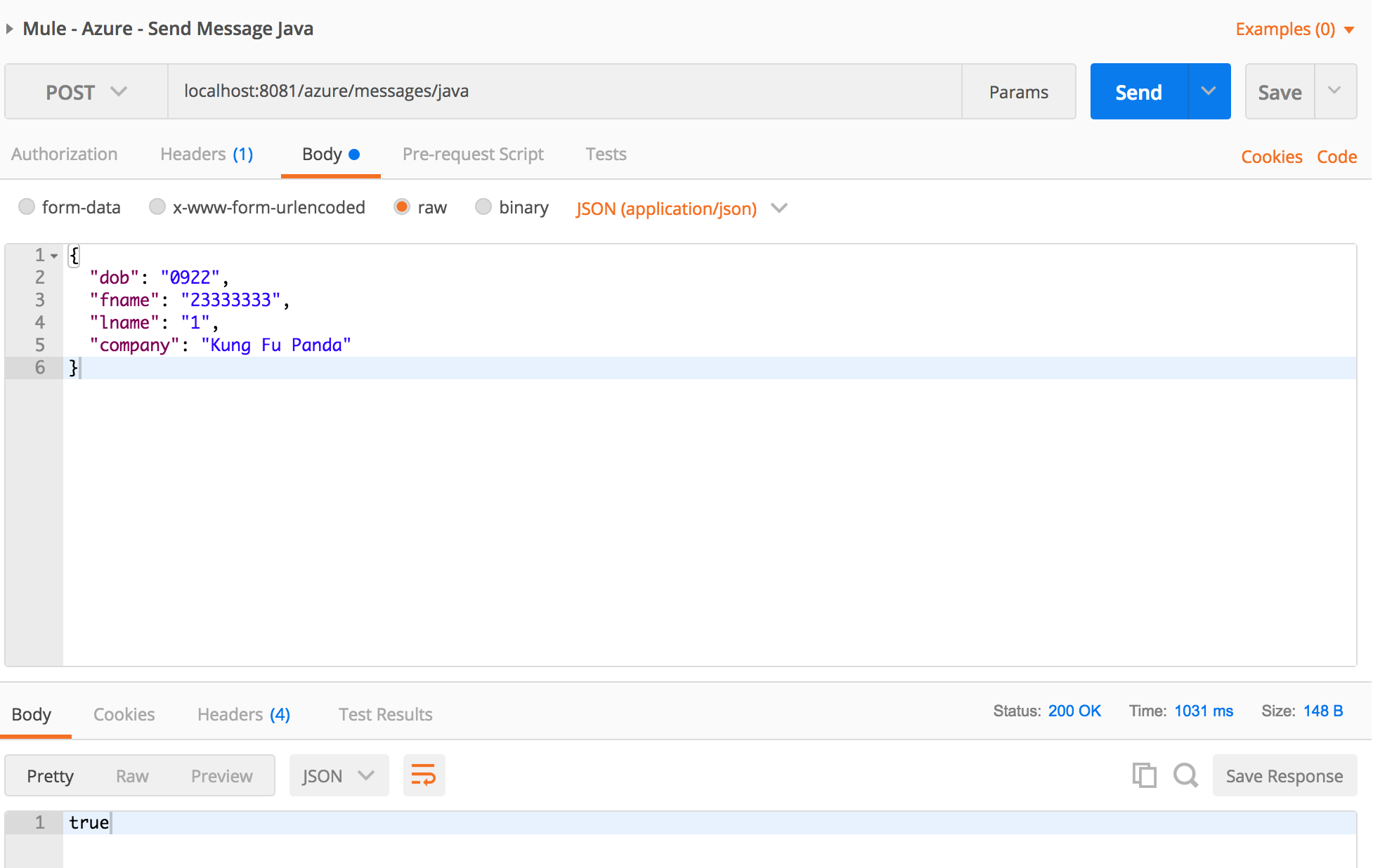1373x868 pixels.
Task: Switch to the Pre-request Script tab
Action: [x=473, y=154]
